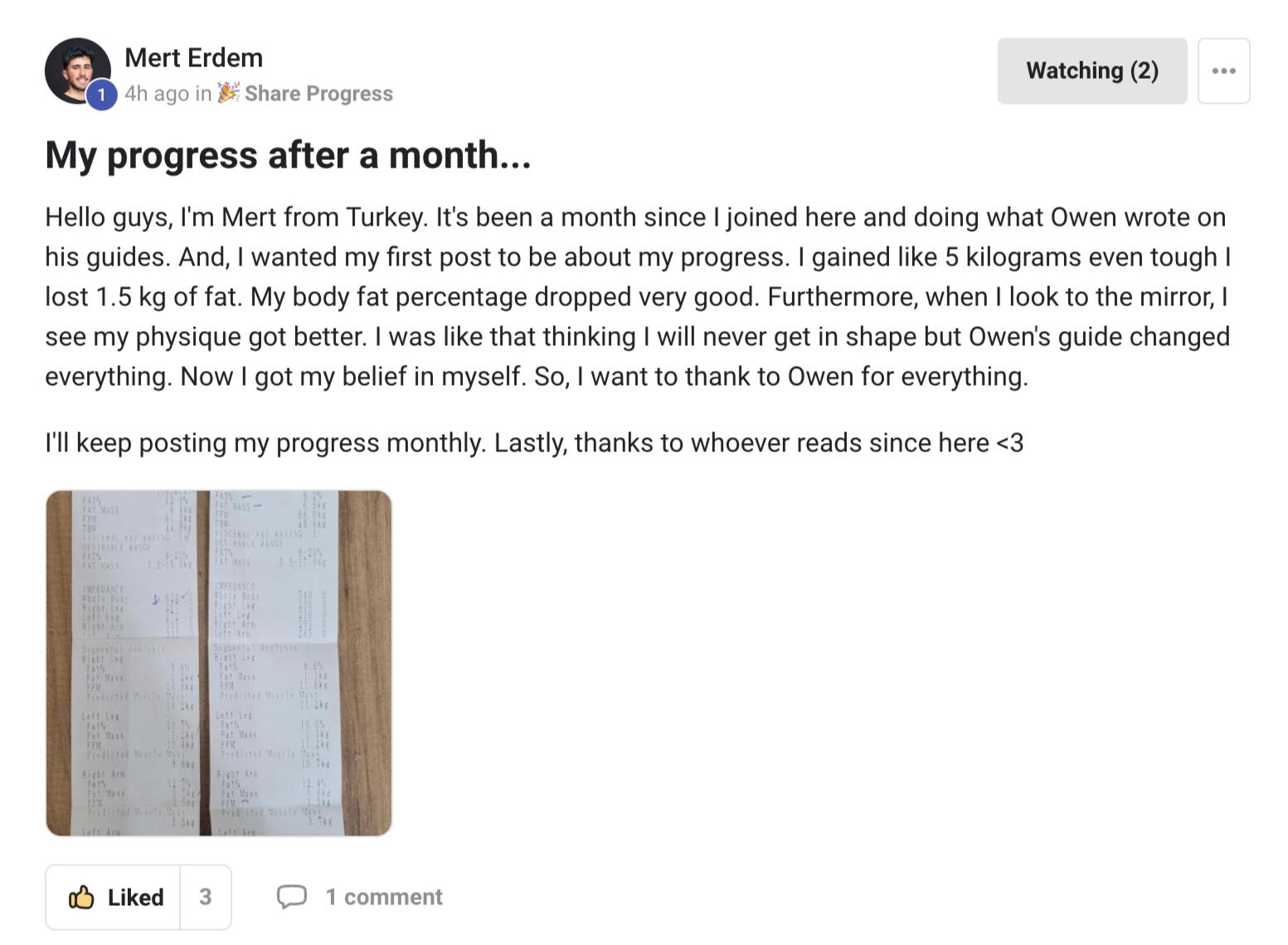This screenshot has width=1288, height=945.
Task: Click the left receipt in the photo
Action: (x=137, y=663)
